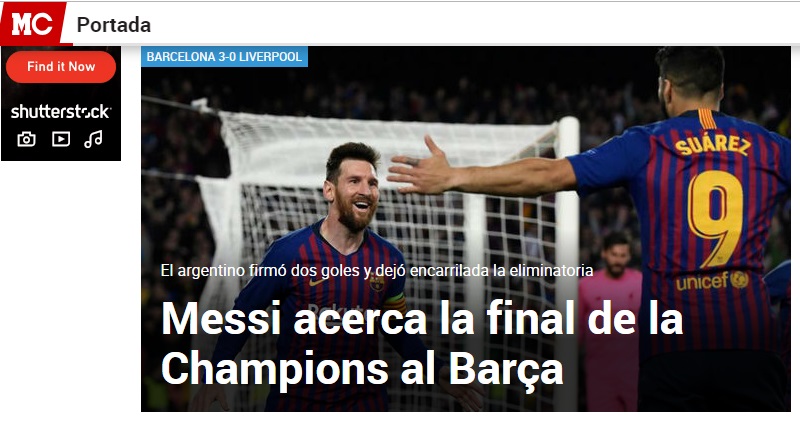800x422 pixels.
Task: Click the captain armband on Messi's arm
Action: click(x=396, y=305)
